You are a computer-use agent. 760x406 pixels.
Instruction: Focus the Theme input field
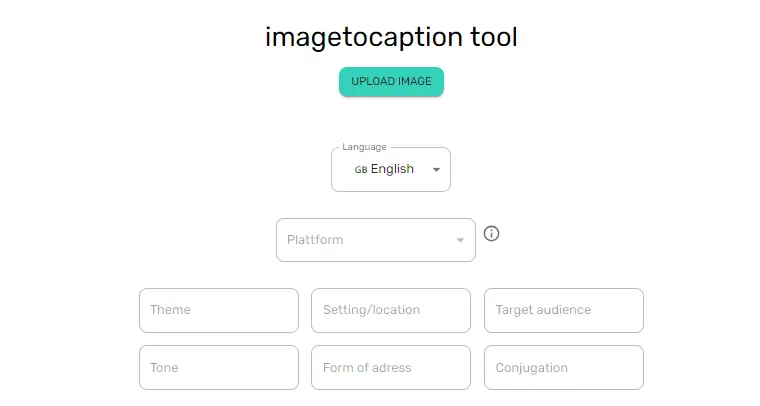(219, 310)
